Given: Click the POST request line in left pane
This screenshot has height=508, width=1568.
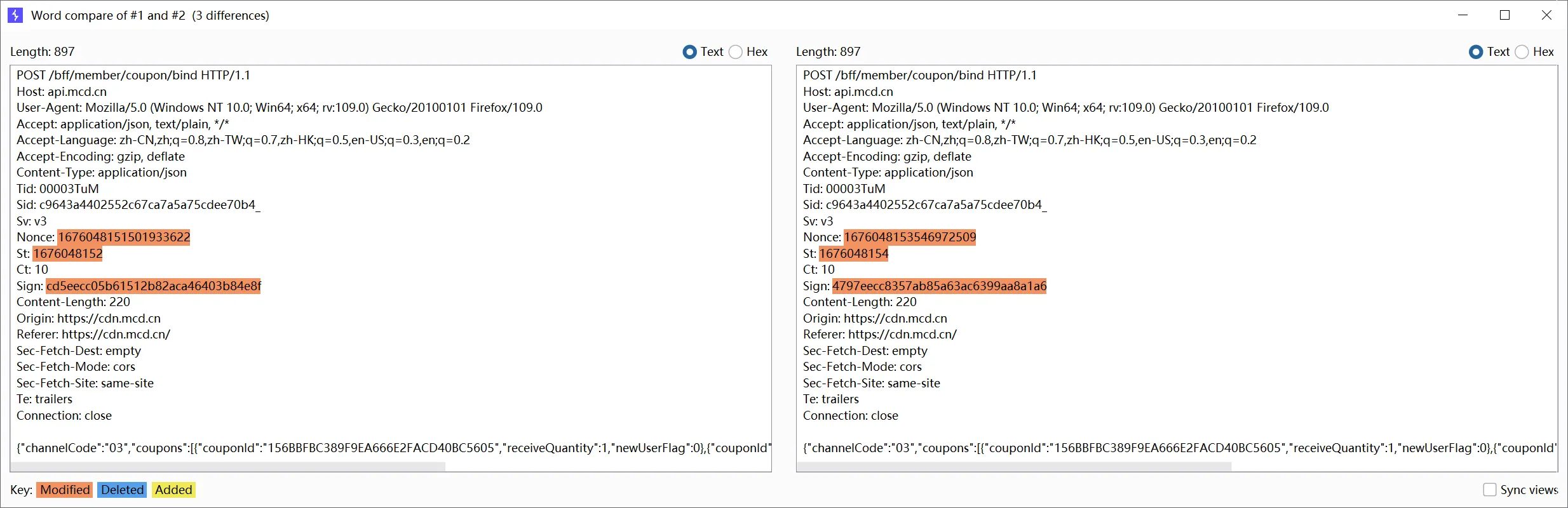Looking at the screenshot, I should tap(133, 76).
